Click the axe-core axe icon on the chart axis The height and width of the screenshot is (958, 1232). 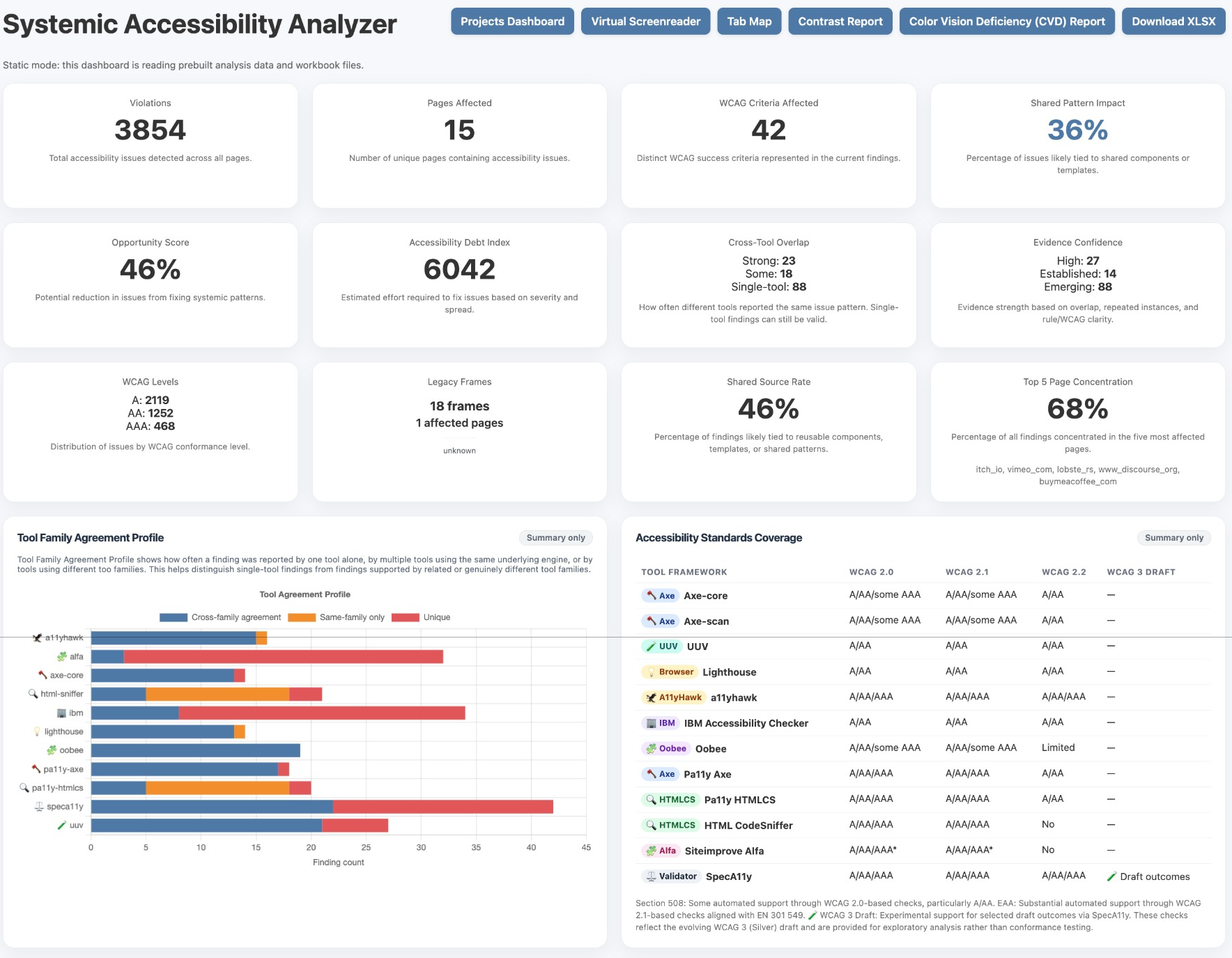click(43, 675)
